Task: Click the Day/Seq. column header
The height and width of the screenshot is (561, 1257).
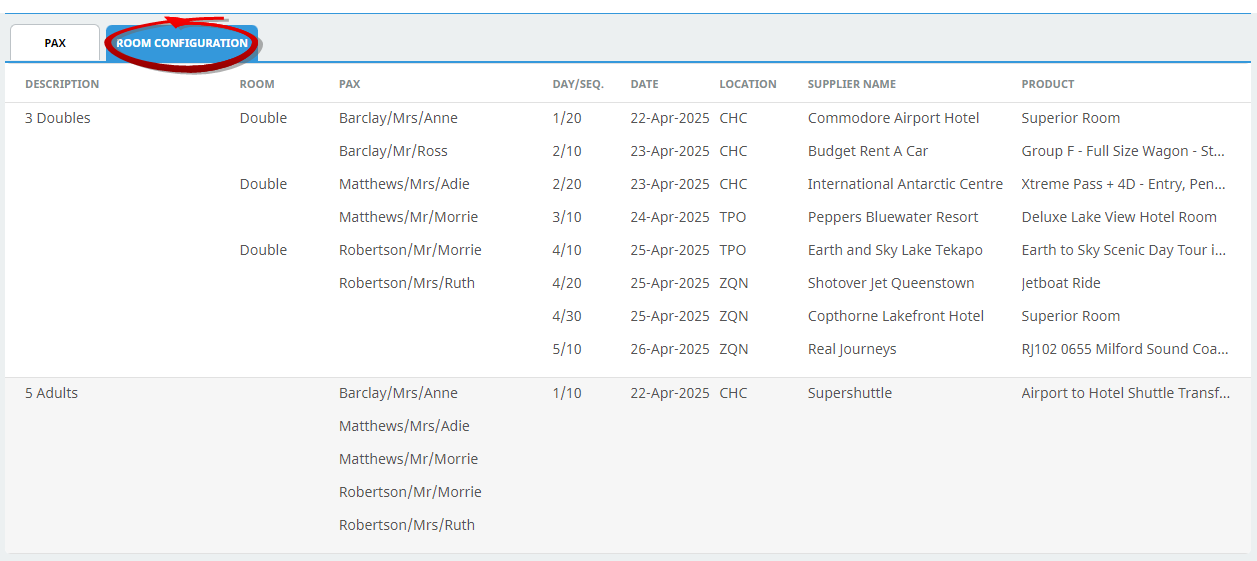Action: pos(577,84)
